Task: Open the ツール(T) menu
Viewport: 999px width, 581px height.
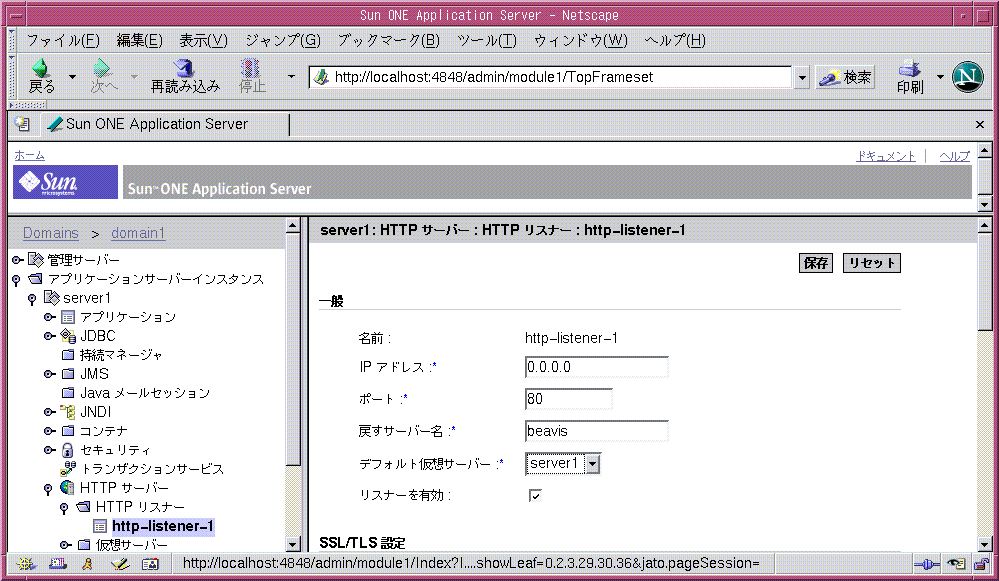Action: pos(487,41)
